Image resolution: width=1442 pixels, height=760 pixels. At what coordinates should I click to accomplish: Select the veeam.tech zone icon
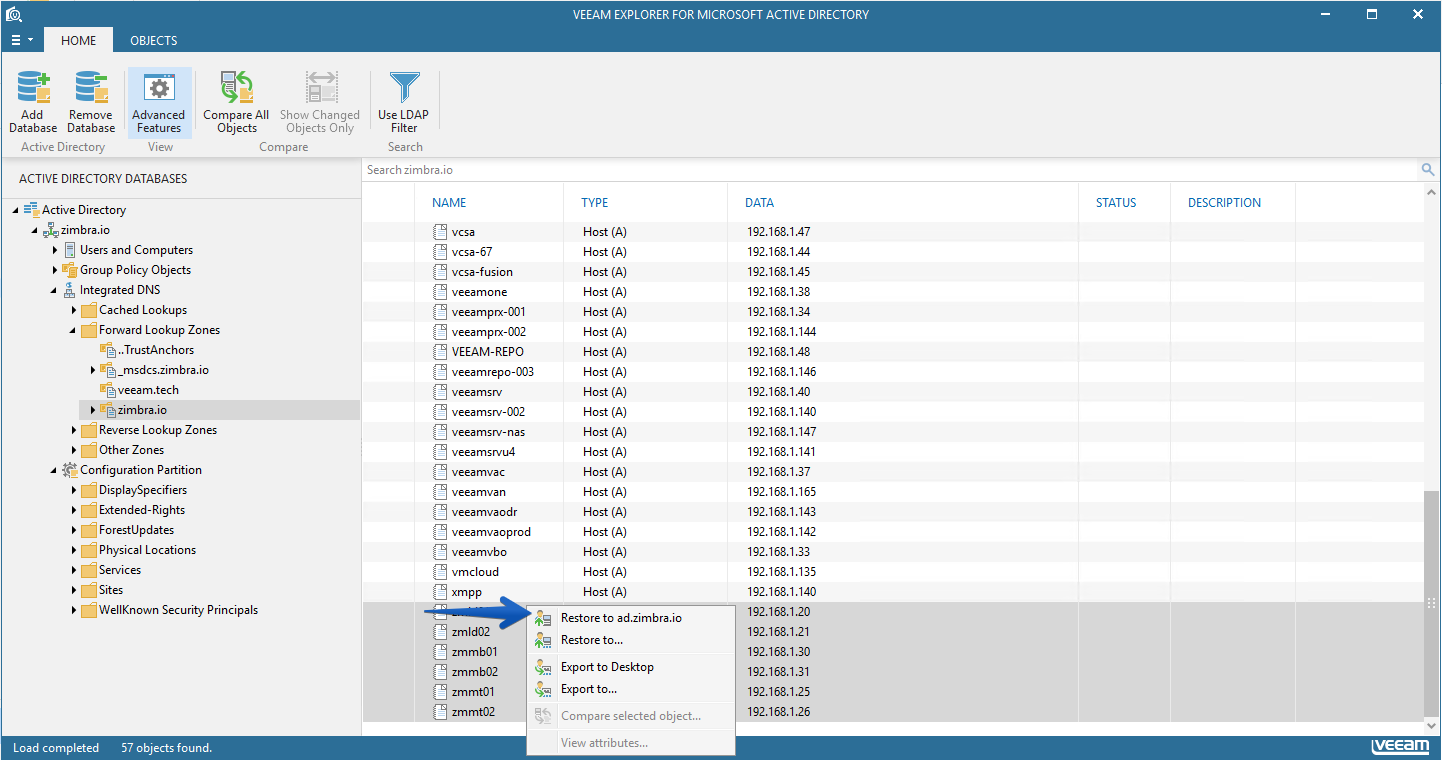[109, 390]
